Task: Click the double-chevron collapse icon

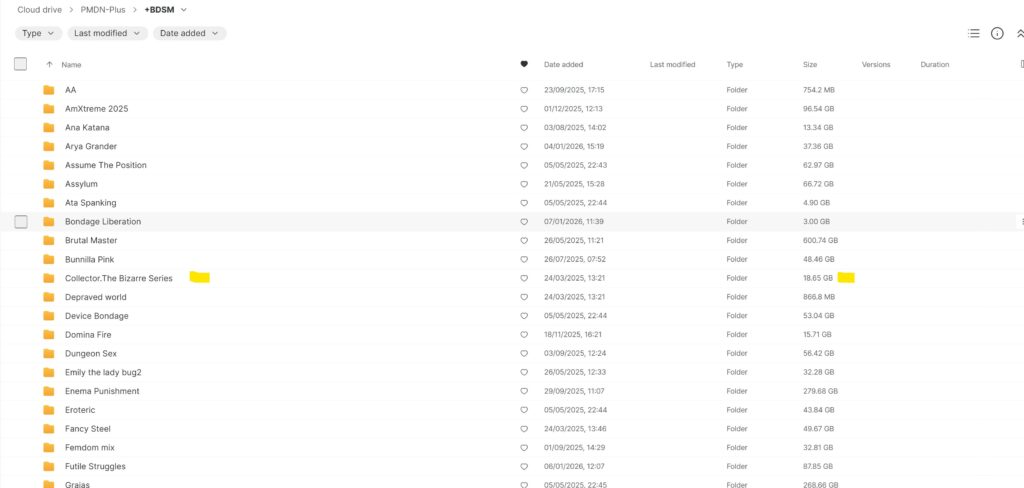Action: coord(1019,33)
